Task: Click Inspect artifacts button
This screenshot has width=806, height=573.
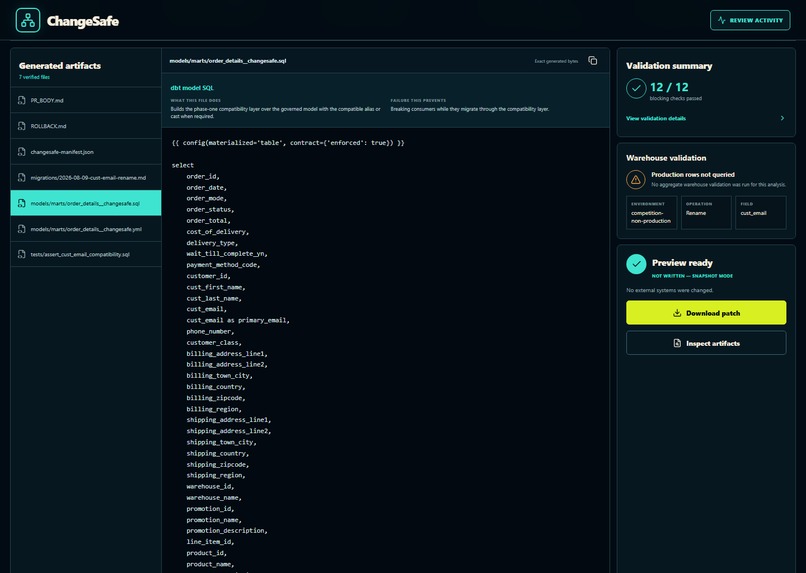Action: 706,343
